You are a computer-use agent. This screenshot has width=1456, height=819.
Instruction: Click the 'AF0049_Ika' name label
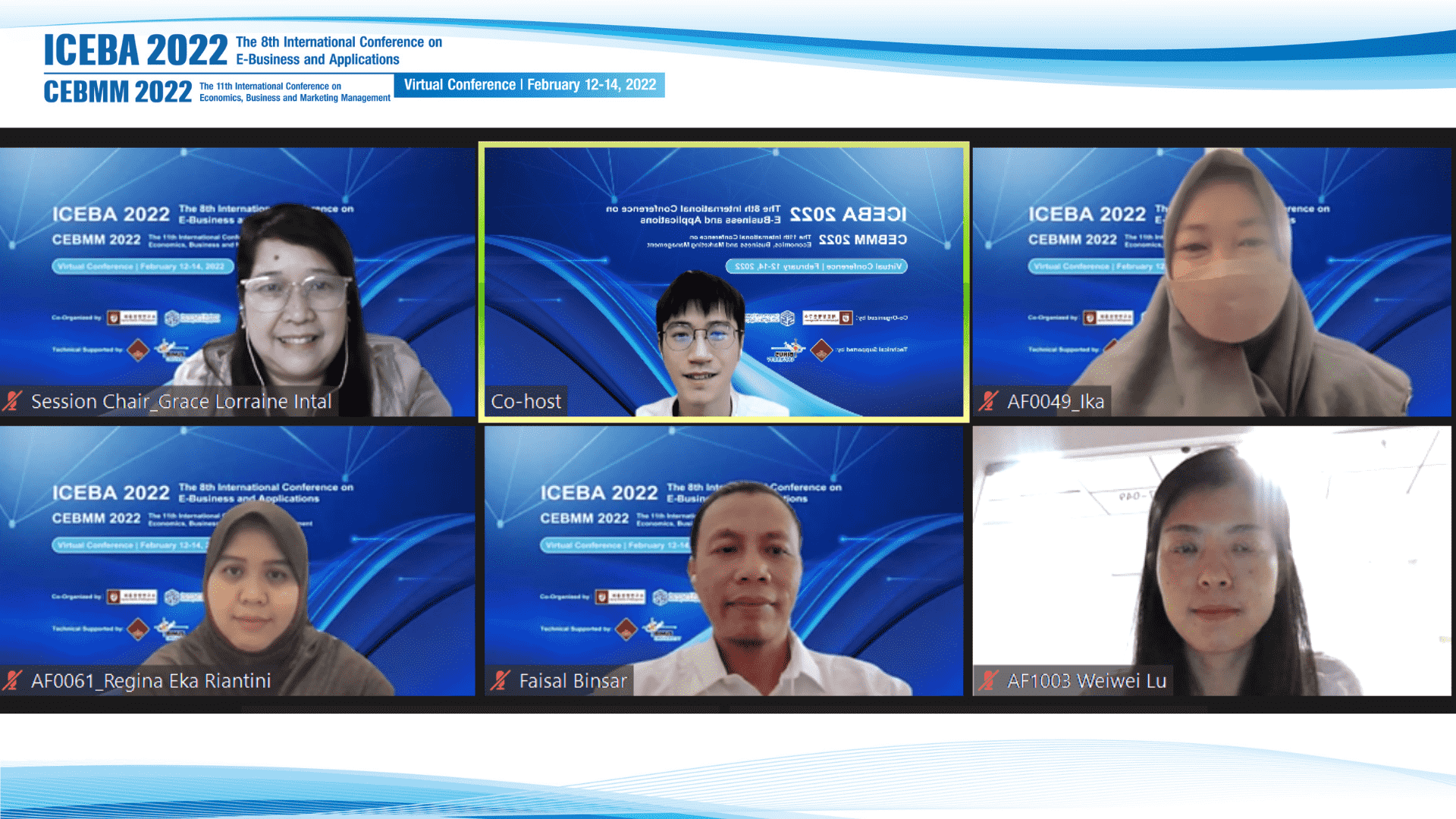(x=1056, y=401)
